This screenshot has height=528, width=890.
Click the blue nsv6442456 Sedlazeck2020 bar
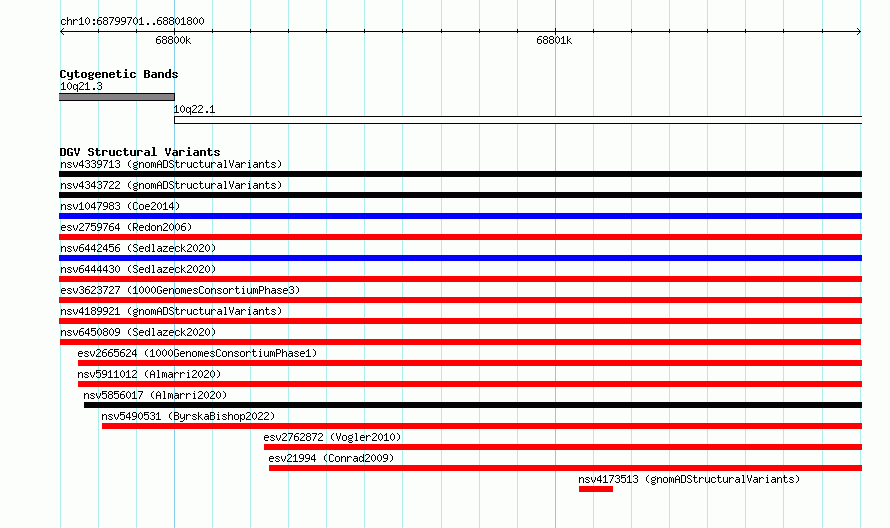460,258
